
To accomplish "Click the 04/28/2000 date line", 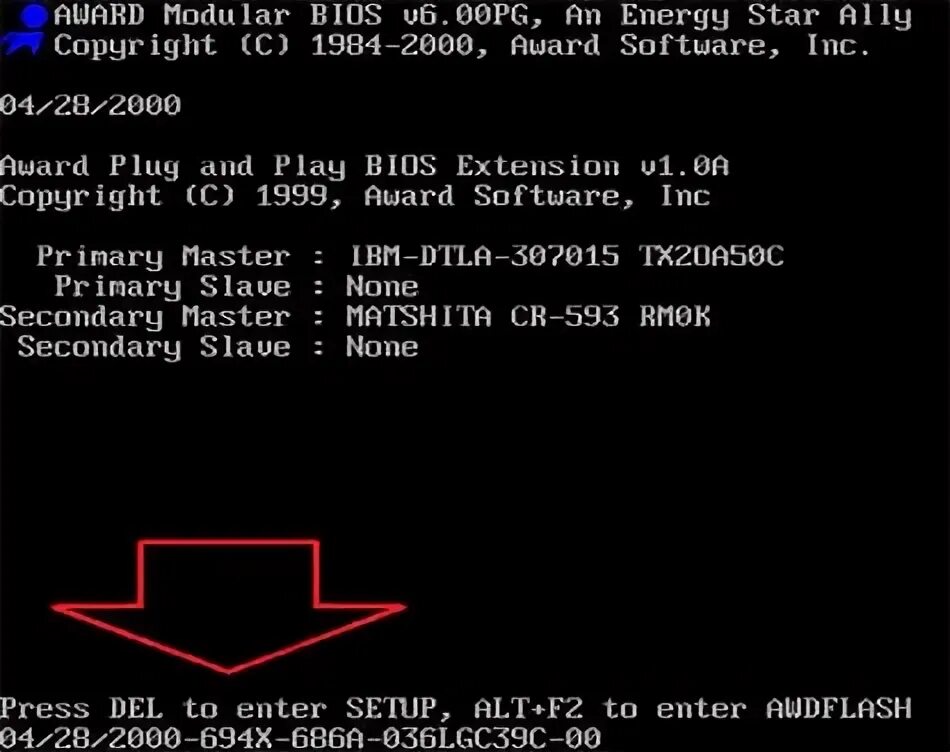I will click(90, 105).
